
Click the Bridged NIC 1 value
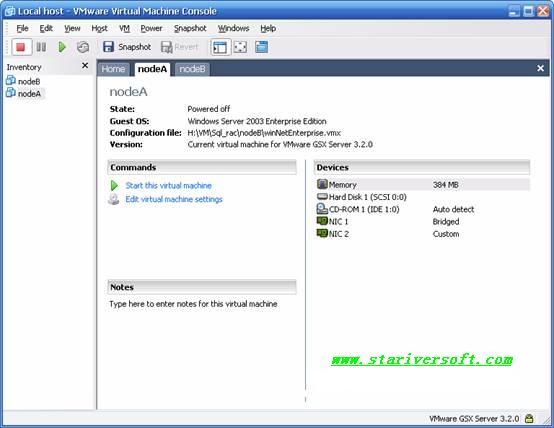point(446,222)
